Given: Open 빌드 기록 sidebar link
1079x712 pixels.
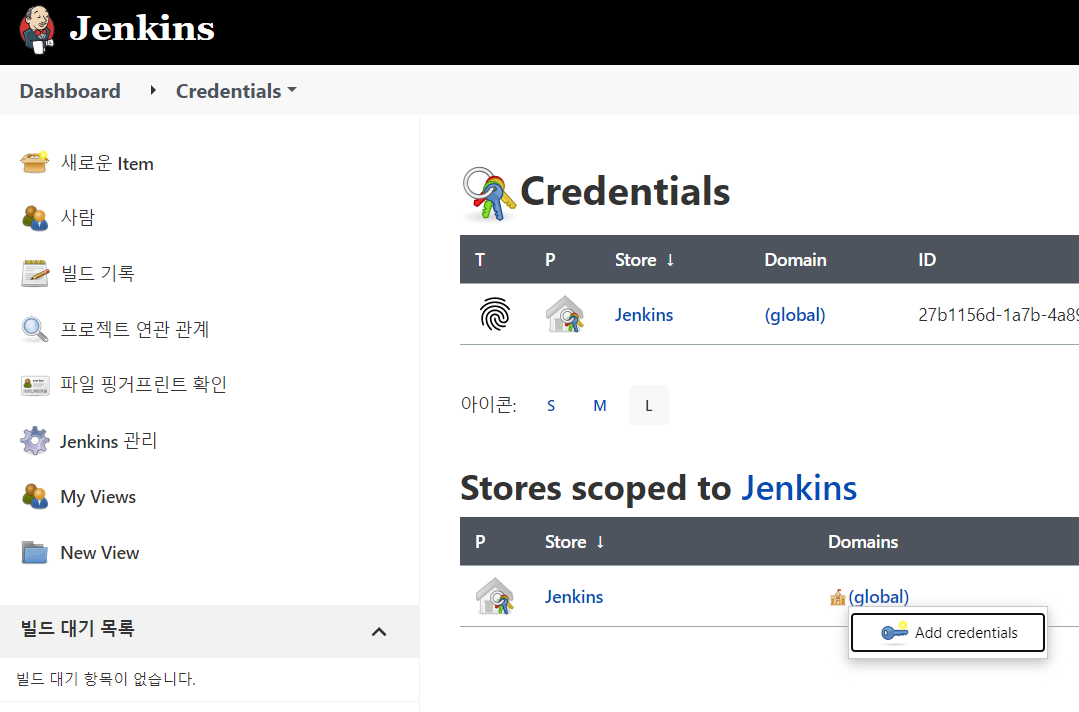Looking at the screenshot, I should point(98,273).
